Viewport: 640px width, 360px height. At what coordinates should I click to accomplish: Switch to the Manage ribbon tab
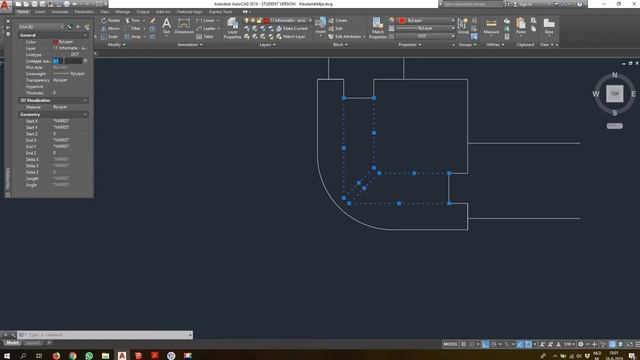pos(122,12)
